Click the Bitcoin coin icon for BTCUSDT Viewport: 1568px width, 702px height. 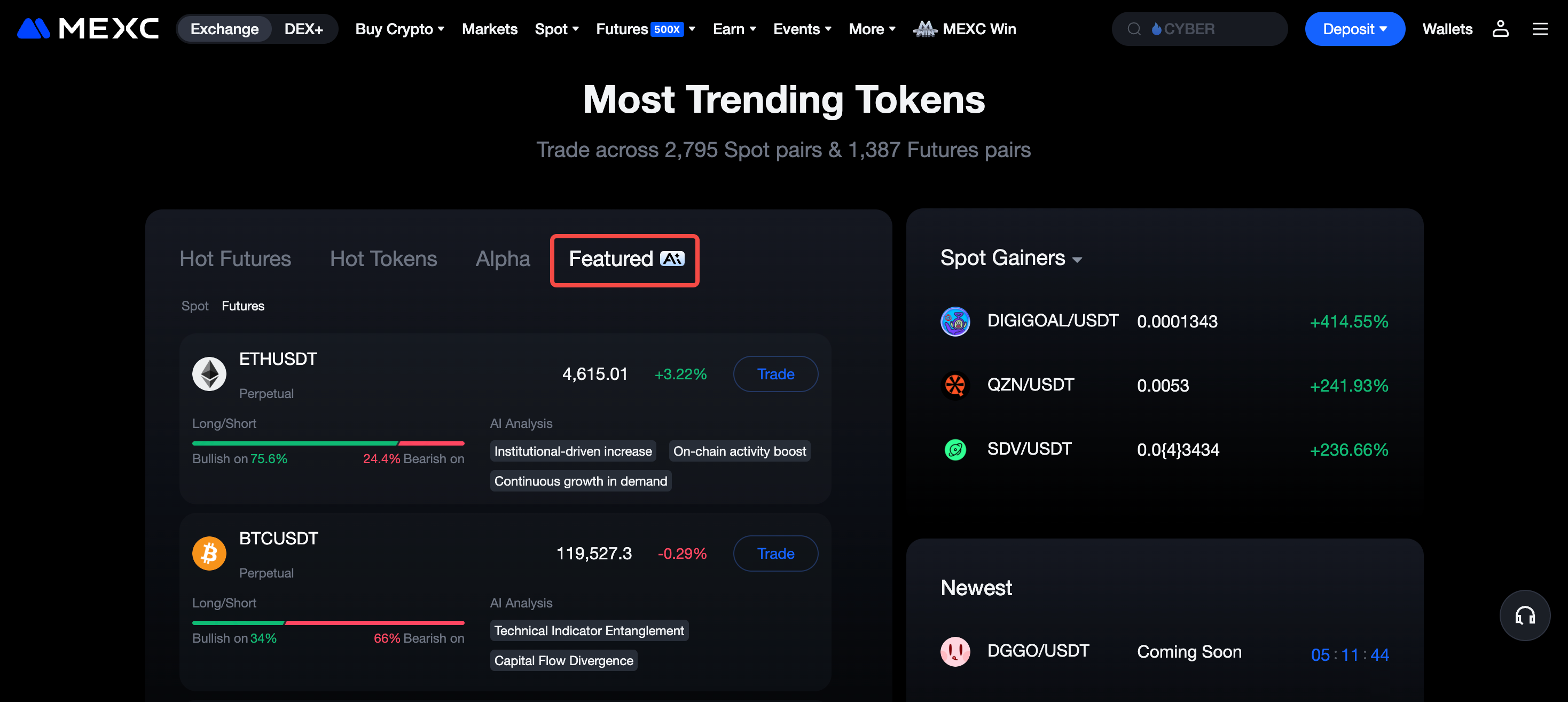pyautogui.click(x=209, y=553)
